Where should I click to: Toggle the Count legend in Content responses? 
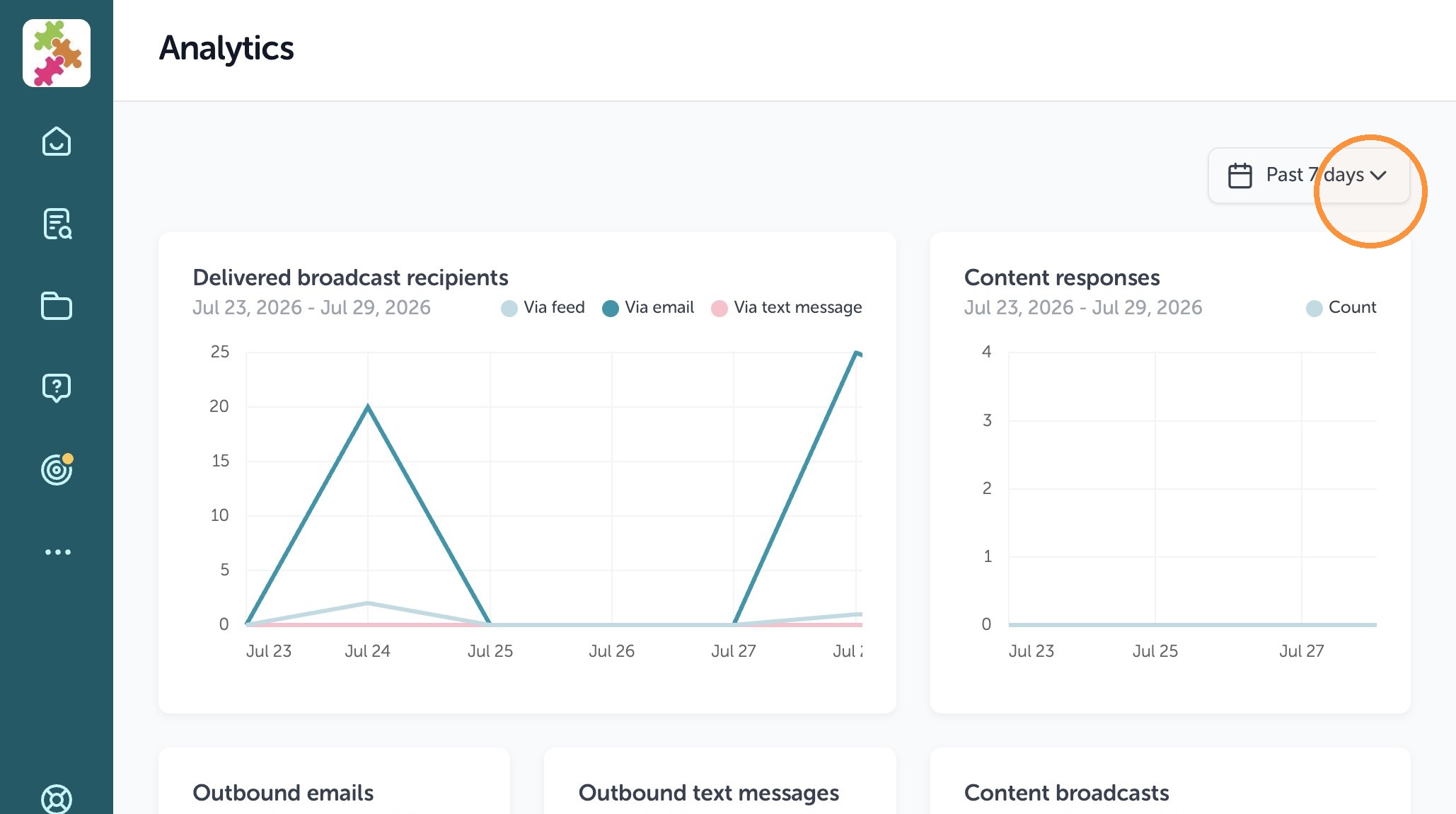pos(1341,308)
